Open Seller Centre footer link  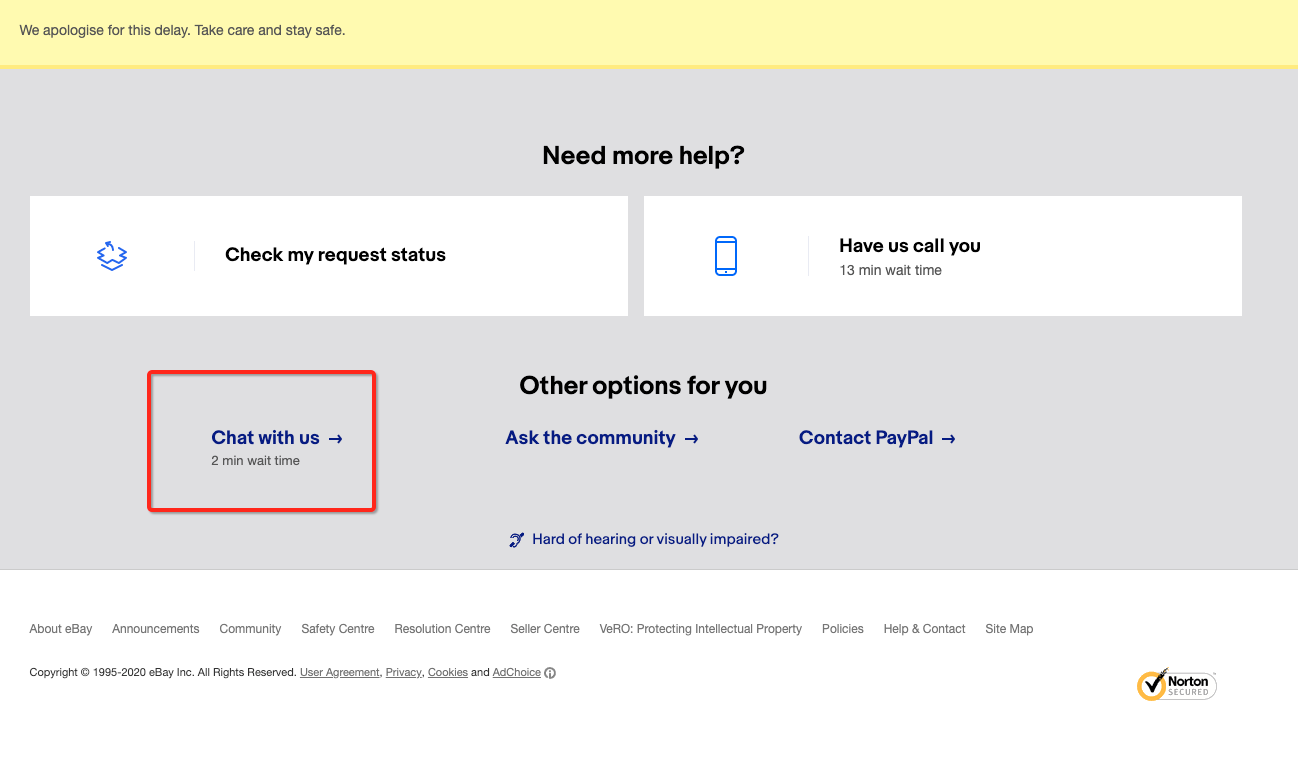[x=545, y=629]
